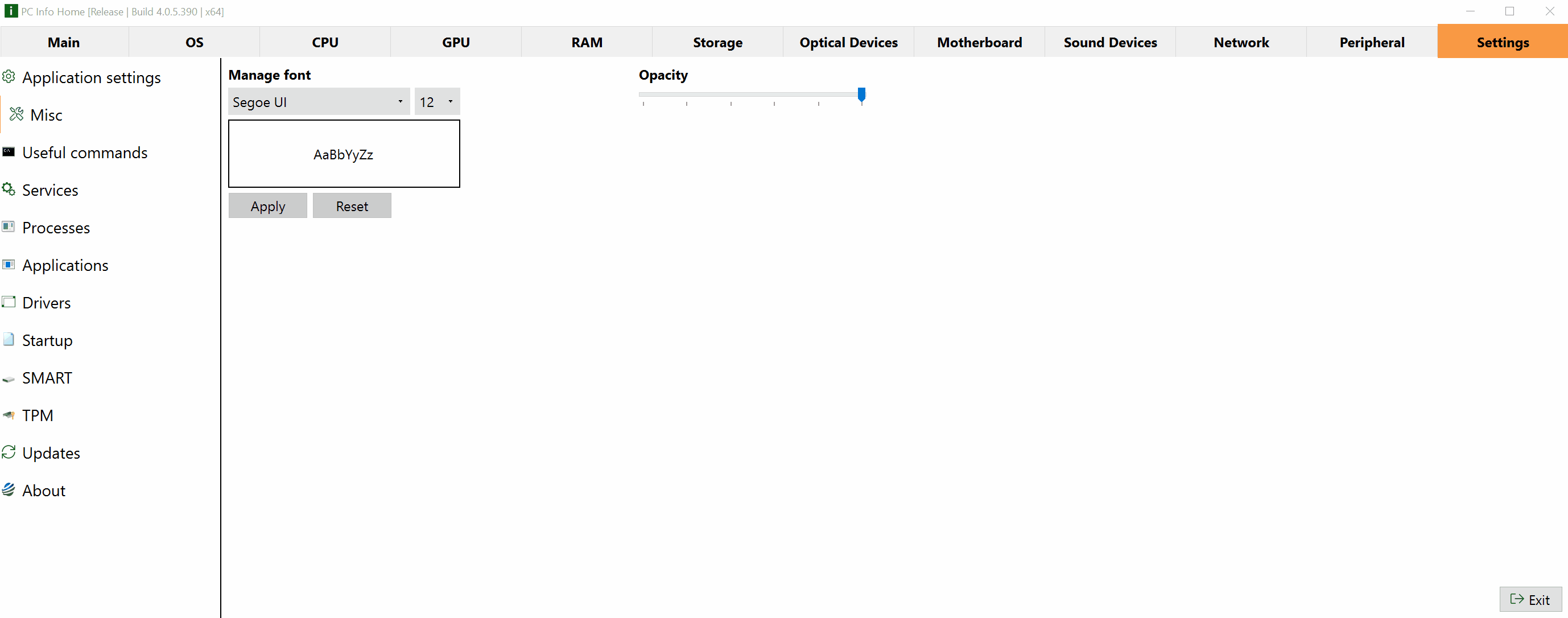This screenshot has width=1568, height=618.
Task: Click the Applications window icon
Action: [9, 265]
